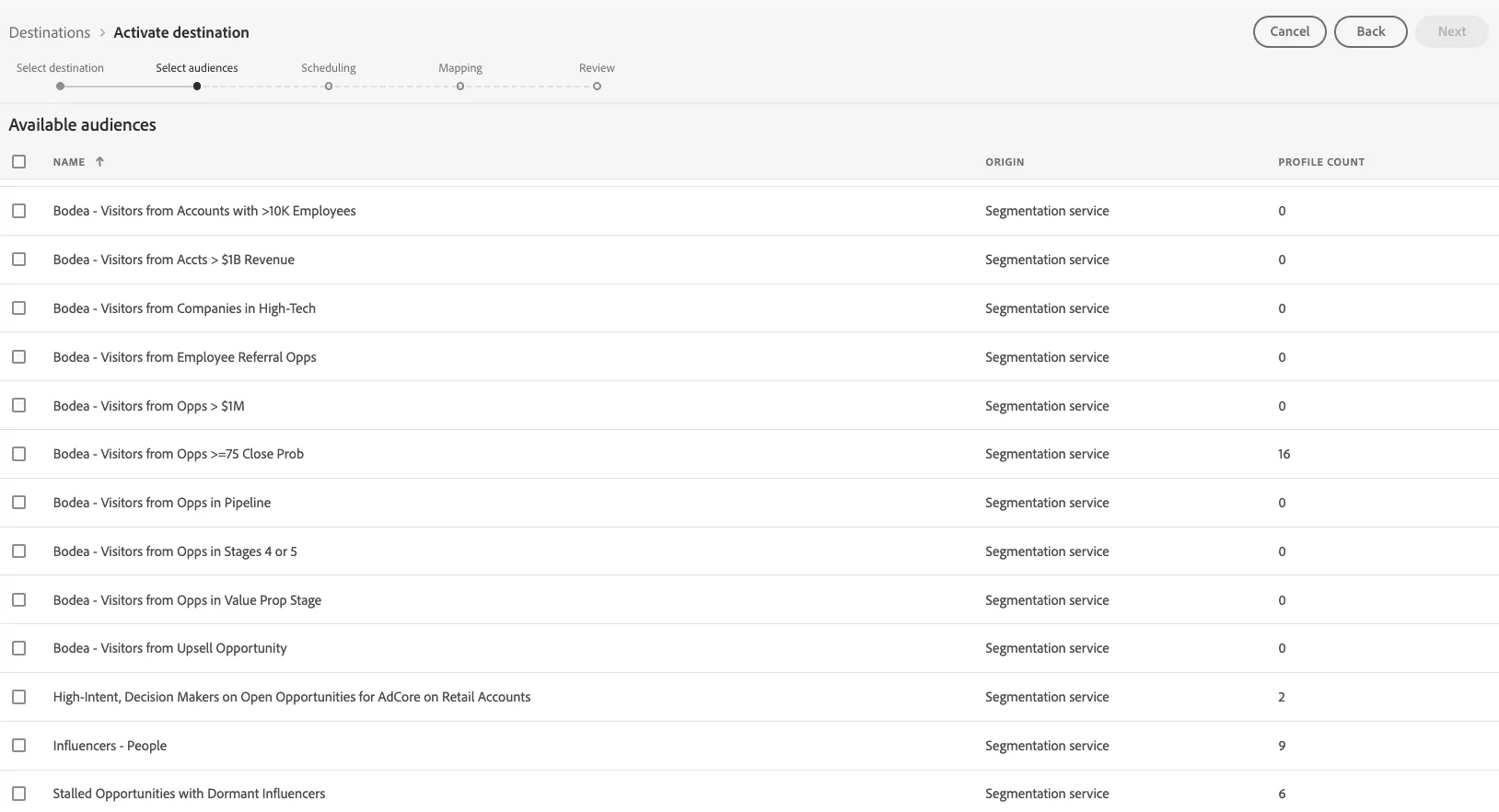Check Bodea - Visitors from Opps > $1M
This screenshot has height=812, width=1499.
coord(18,406)
